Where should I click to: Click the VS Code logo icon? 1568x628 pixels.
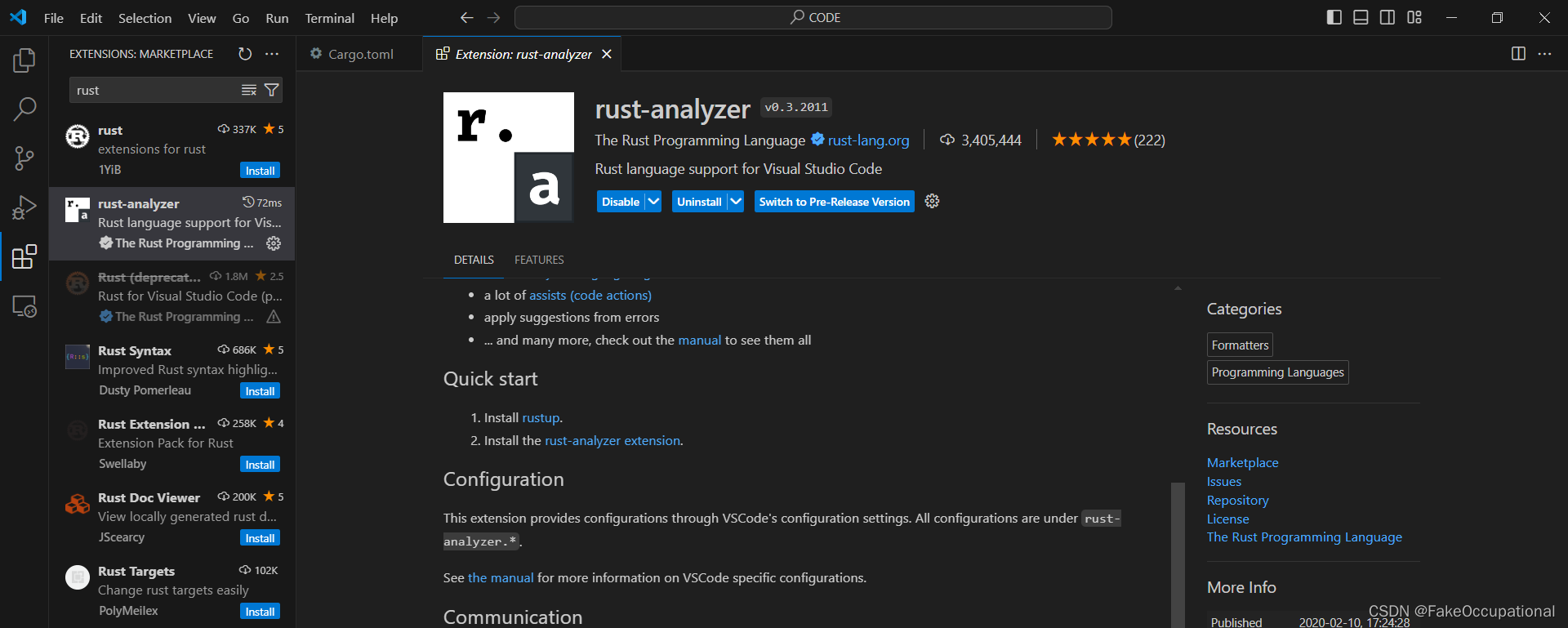(18, 17)
